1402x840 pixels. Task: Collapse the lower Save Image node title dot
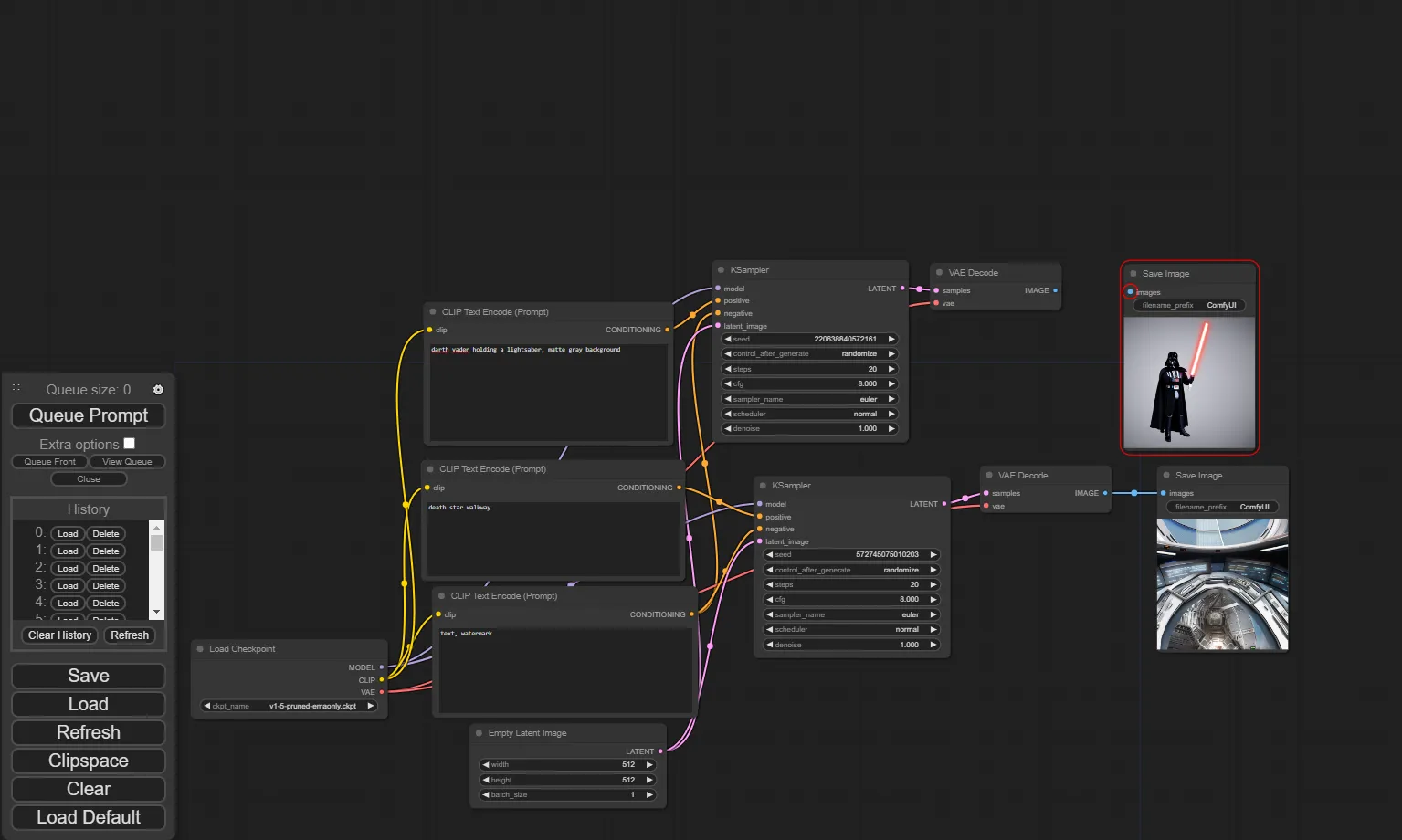pos(1166,476)
